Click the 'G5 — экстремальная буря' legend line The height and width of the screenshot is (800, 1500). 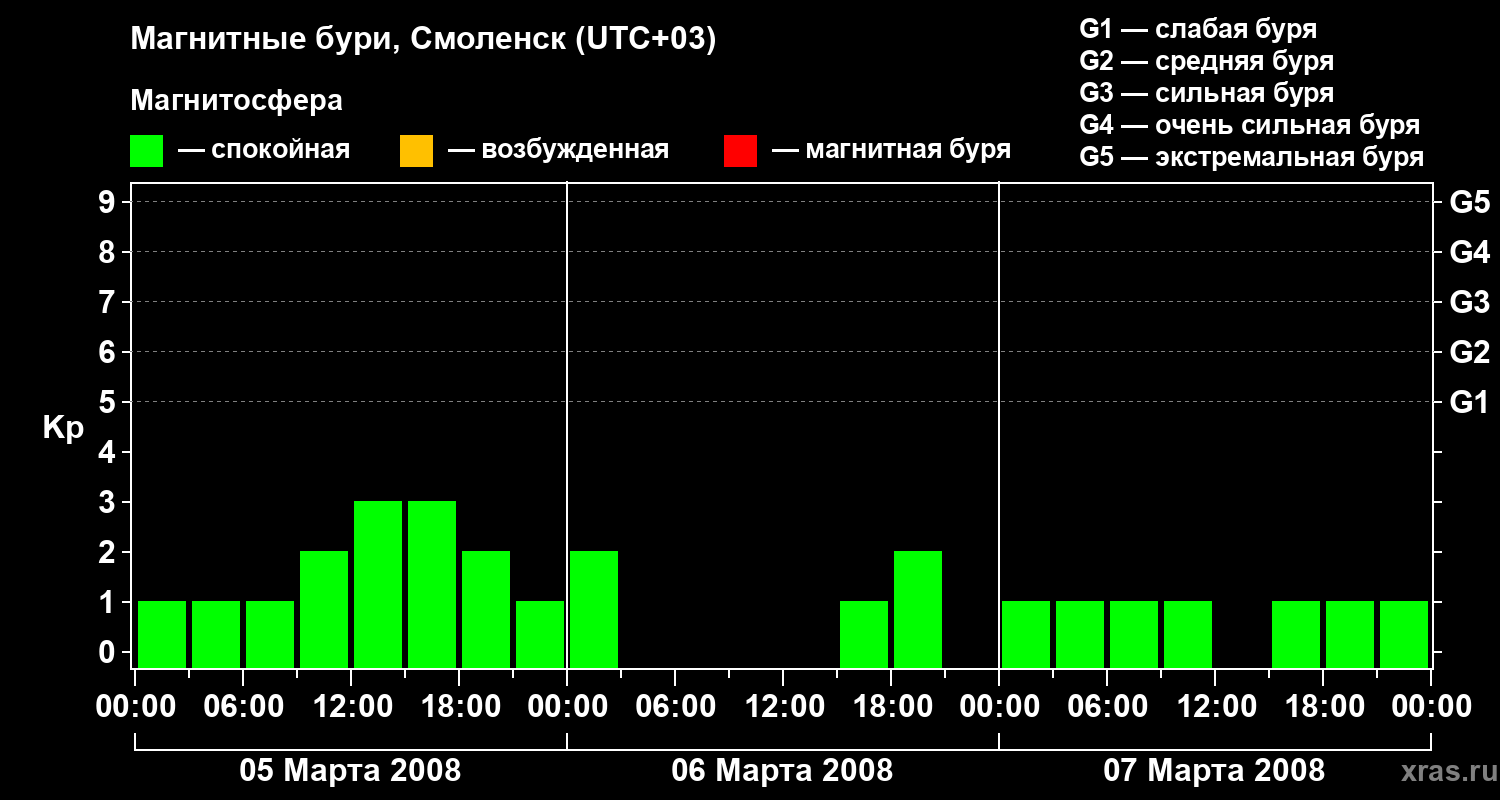[1251, 157]
